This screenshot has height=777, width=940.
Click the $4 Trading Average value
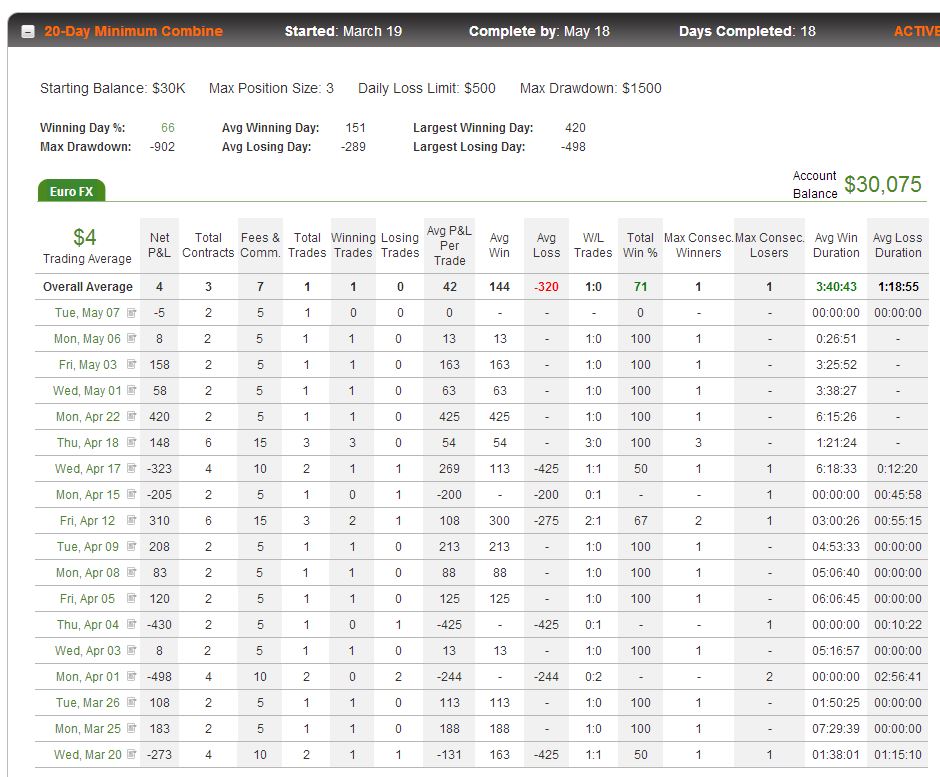[85, 237]
